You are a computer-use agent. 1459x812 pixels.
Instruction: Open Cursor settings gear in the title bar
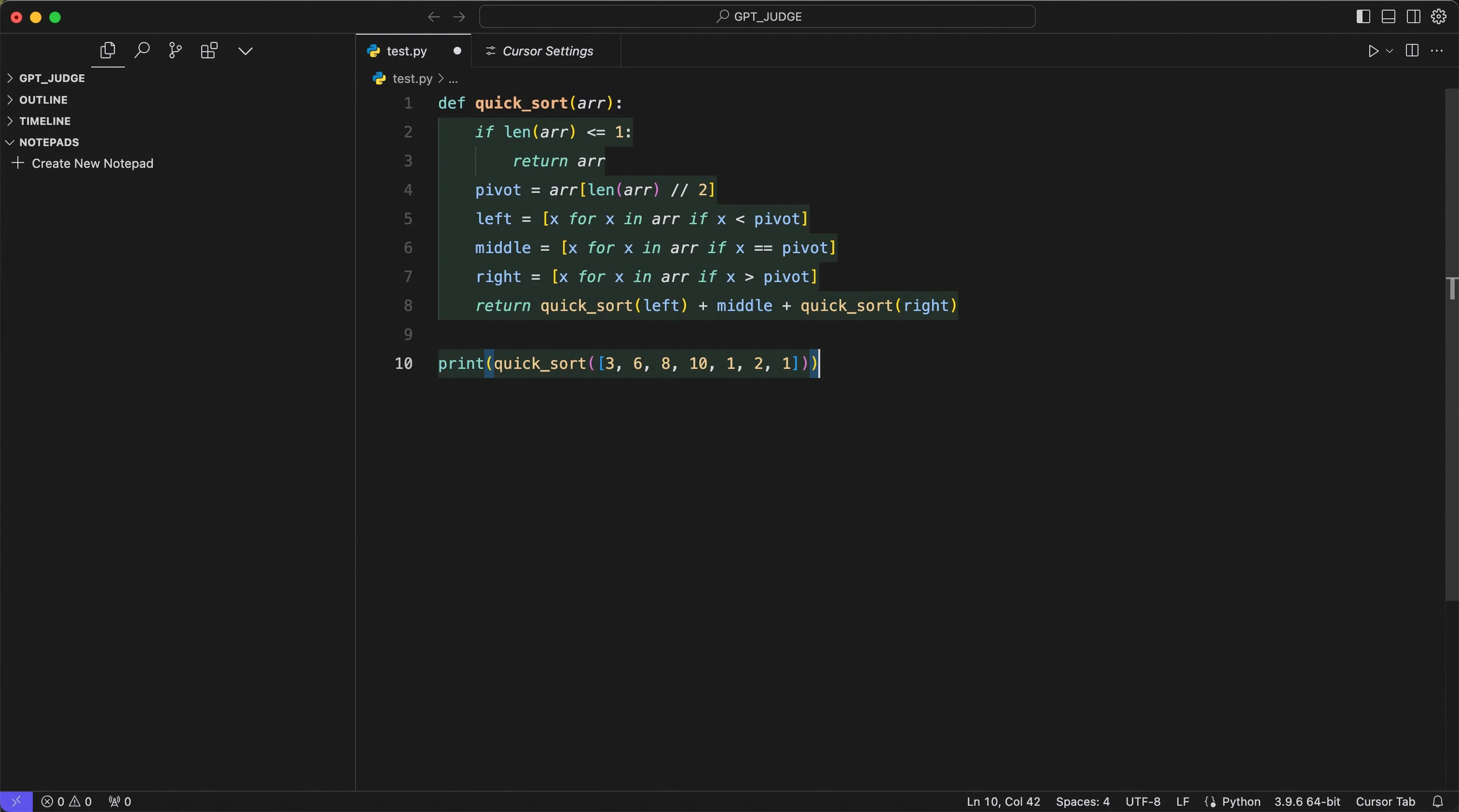(x=1439, y=16)
